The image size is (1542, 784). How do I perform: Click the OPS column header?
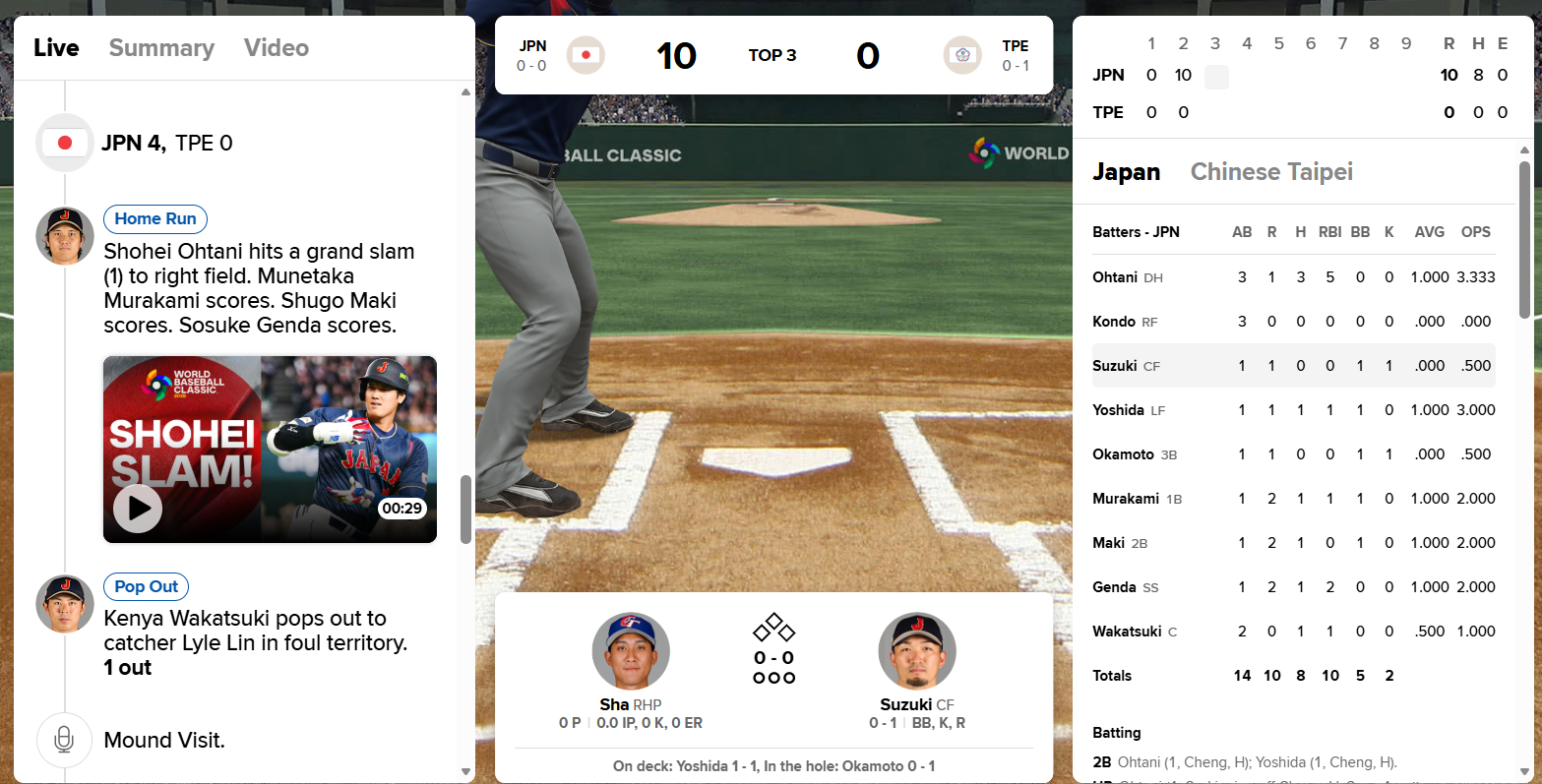click(x=1476, y=232)
